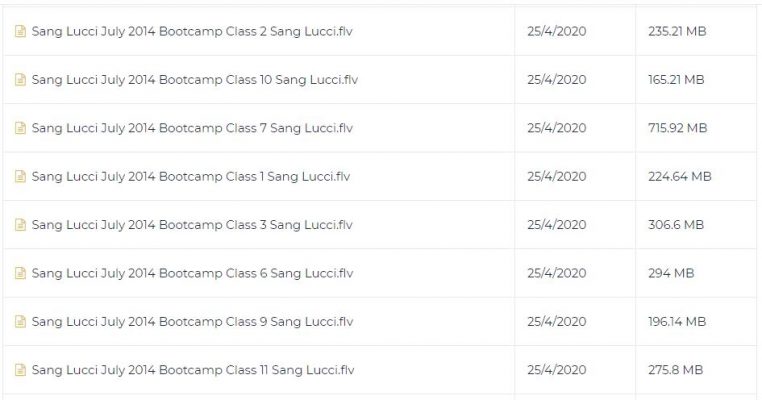The image size is (762, 400).
Task: Click the file icon beside Bootcamp Class 7
Action: point(20,128)
